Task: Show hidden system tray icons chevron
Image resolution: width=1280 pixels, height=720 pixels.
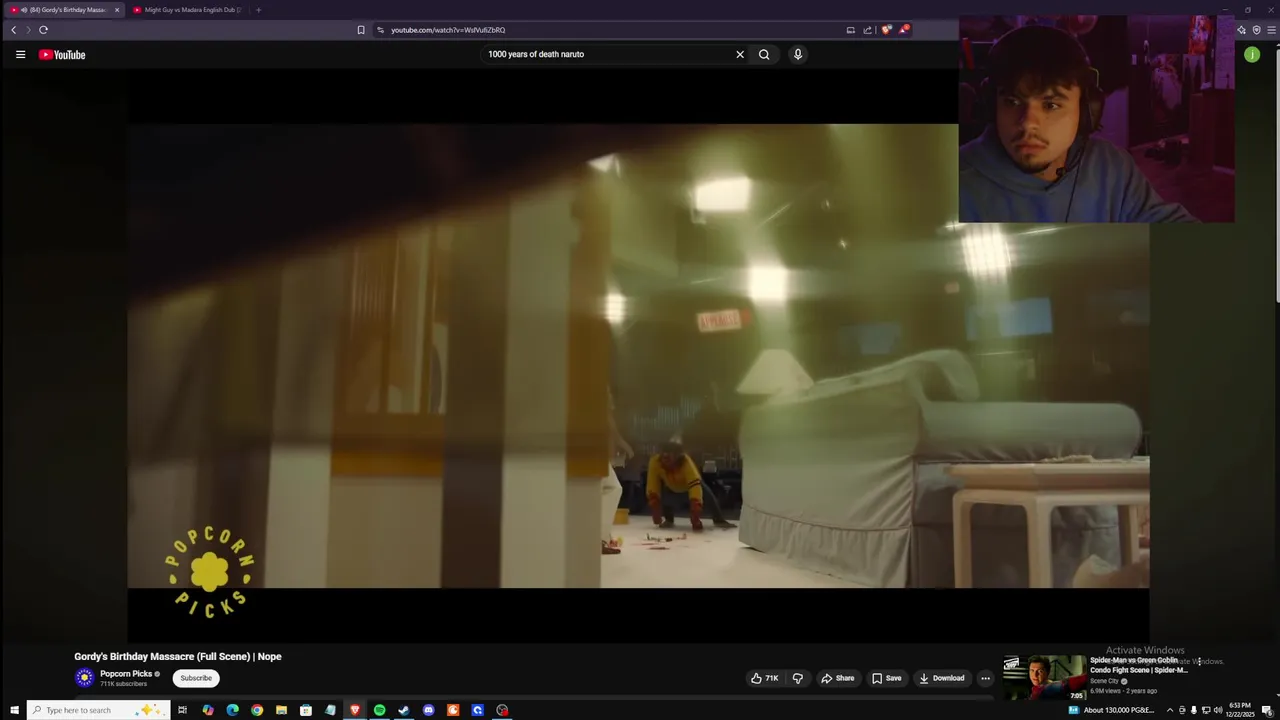Action: 1170,710
